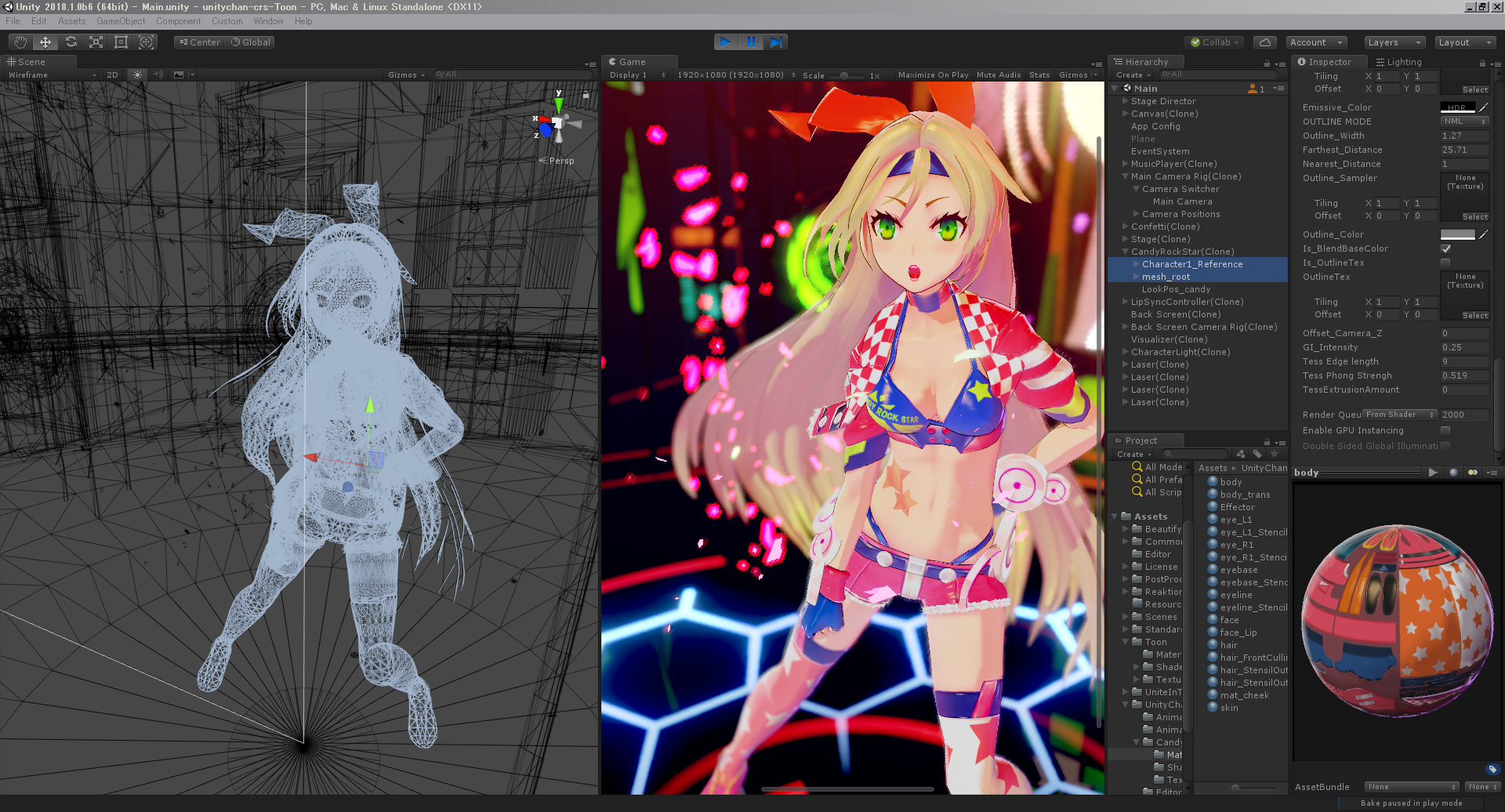Image resolution: width=1505 pixels, height=812 pixels.
Task: Toggle Stats overlay in Game view
Action: point(1039,75)
